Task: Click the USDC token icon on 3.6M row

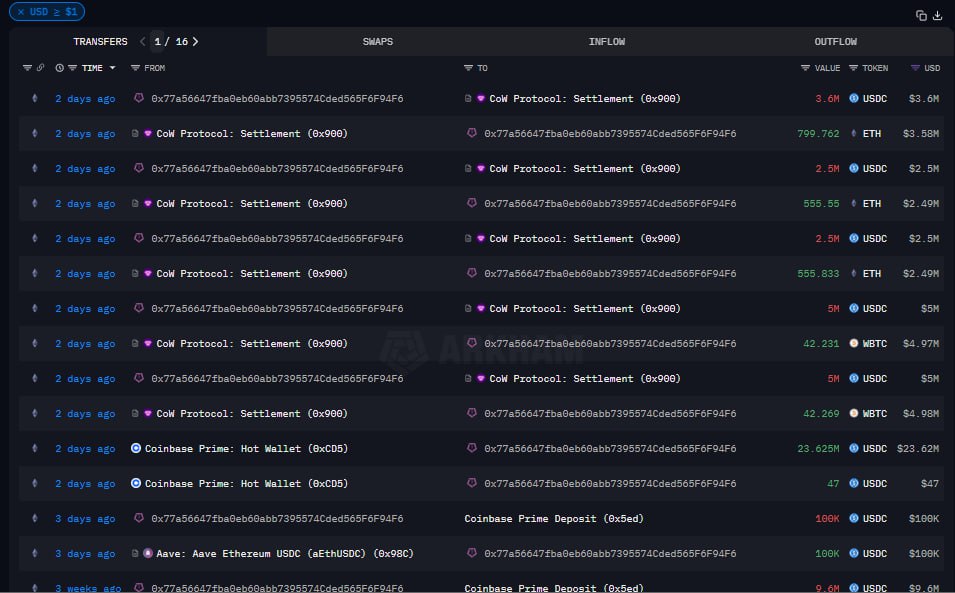Action: 854,98
